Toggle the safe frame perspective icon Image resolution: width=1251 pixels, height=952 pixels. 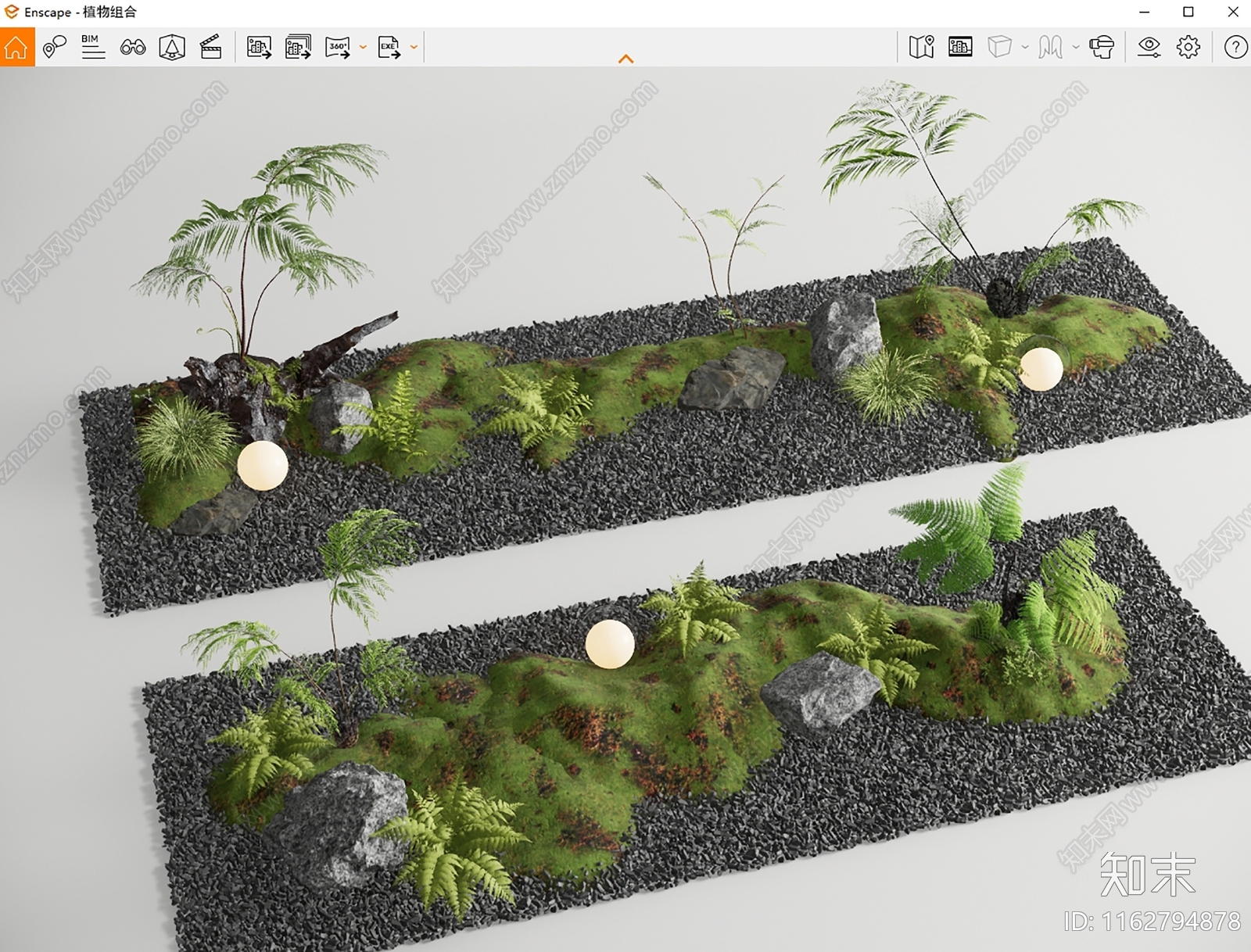point(172,47)
